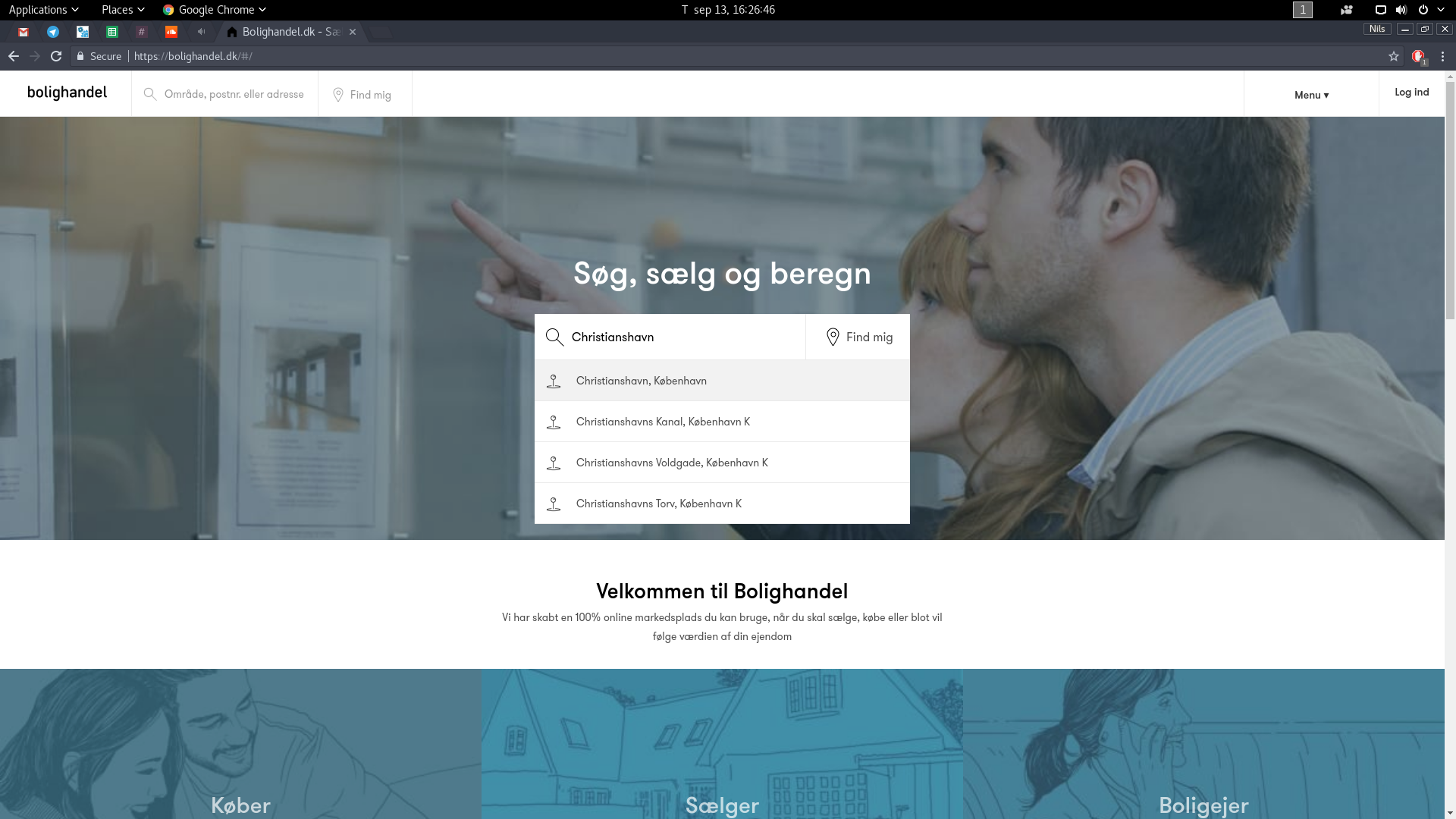This screenshot has height=819, width=1456.
Task: Reload the current page
Action: tap(56, 56)
